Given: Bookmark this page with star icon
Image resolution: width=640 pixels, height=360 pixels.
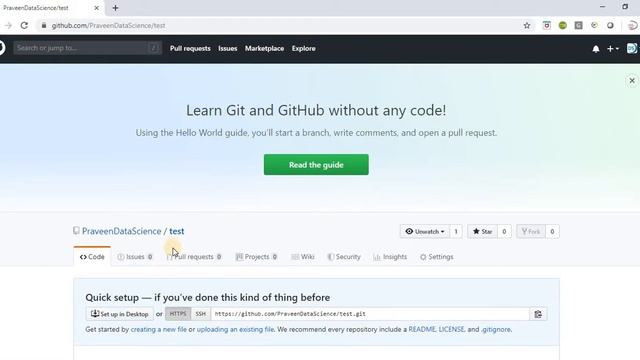Looking at the screenshot, I should click(x=527, y=26).
